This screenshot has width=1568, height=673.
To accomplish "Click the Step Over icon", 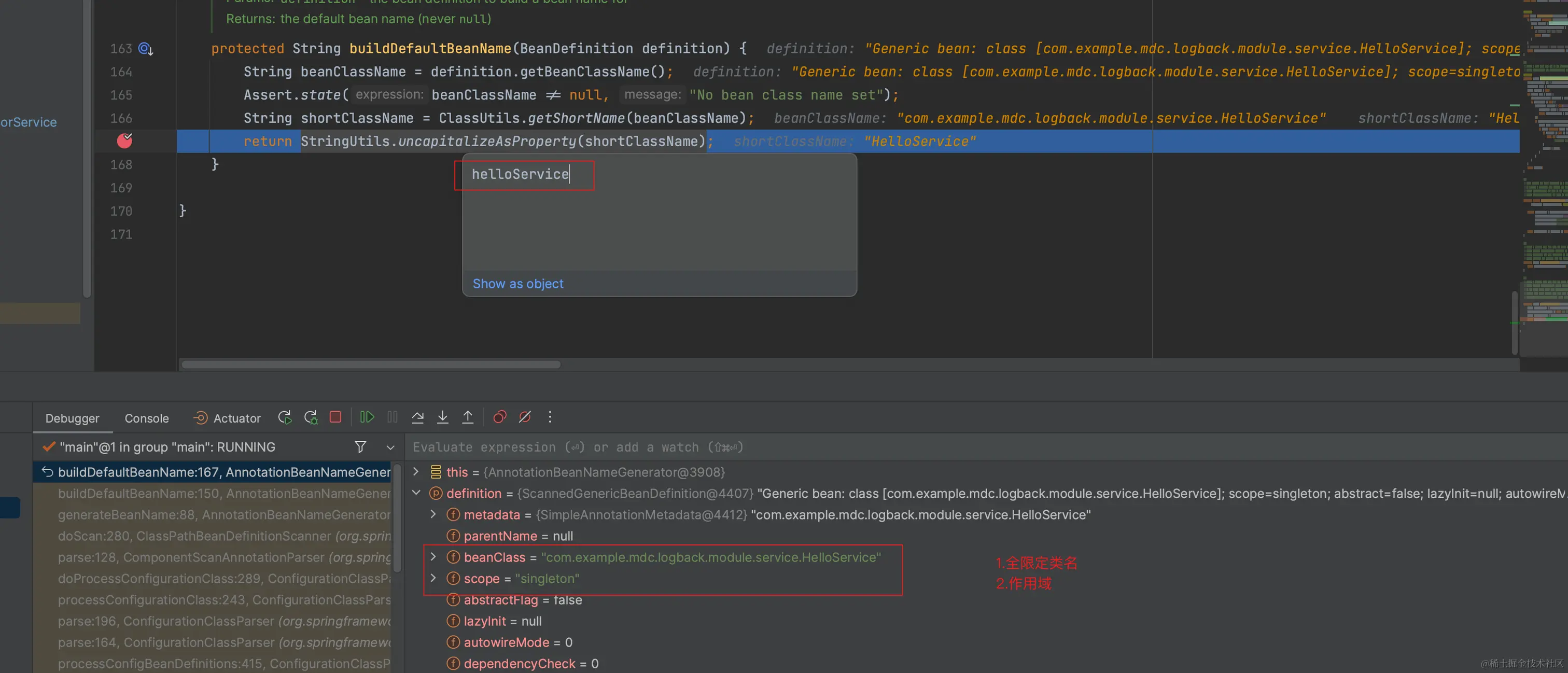I will (417, 417).
